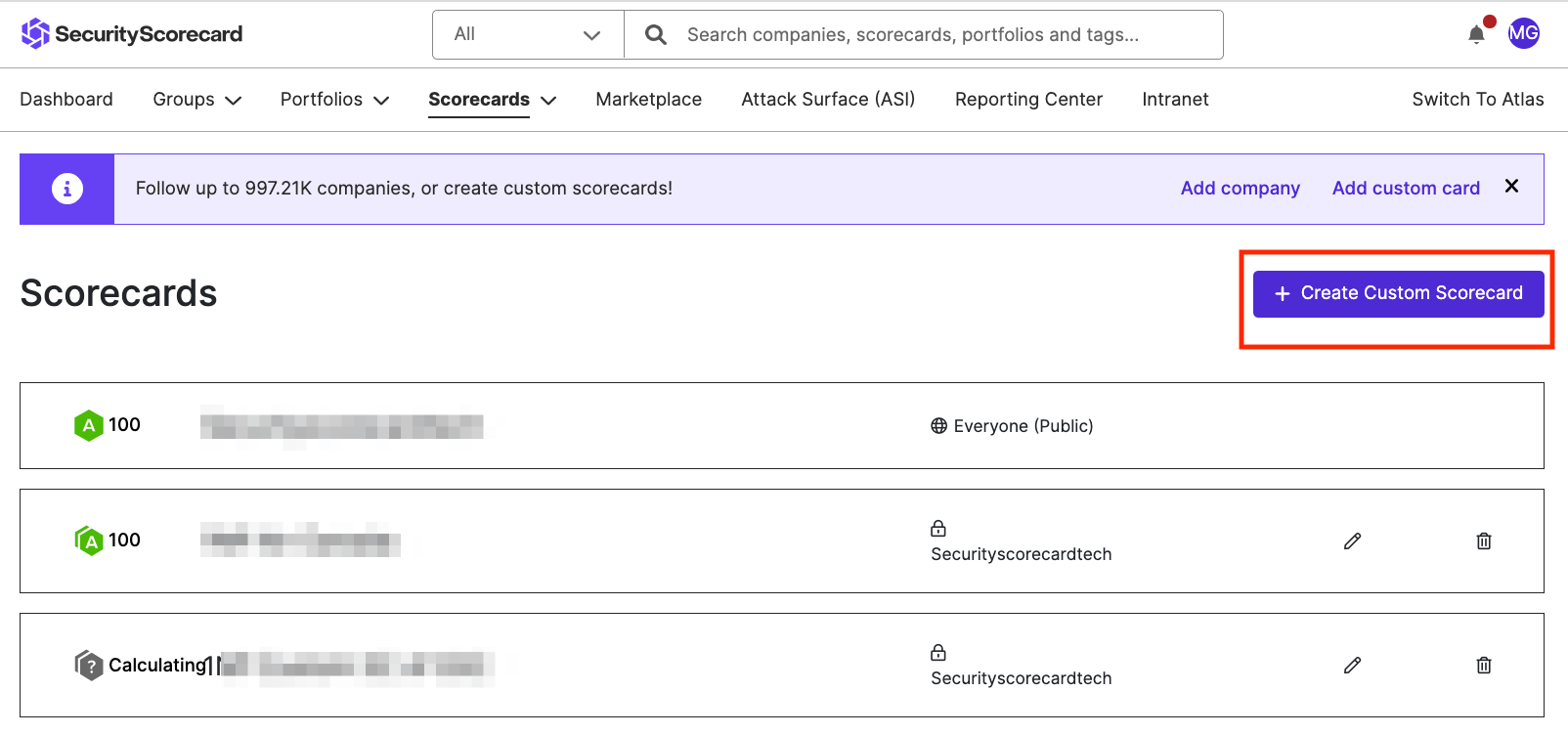Delete the Calculating scorecard via the trash icon

point(1484,665)
